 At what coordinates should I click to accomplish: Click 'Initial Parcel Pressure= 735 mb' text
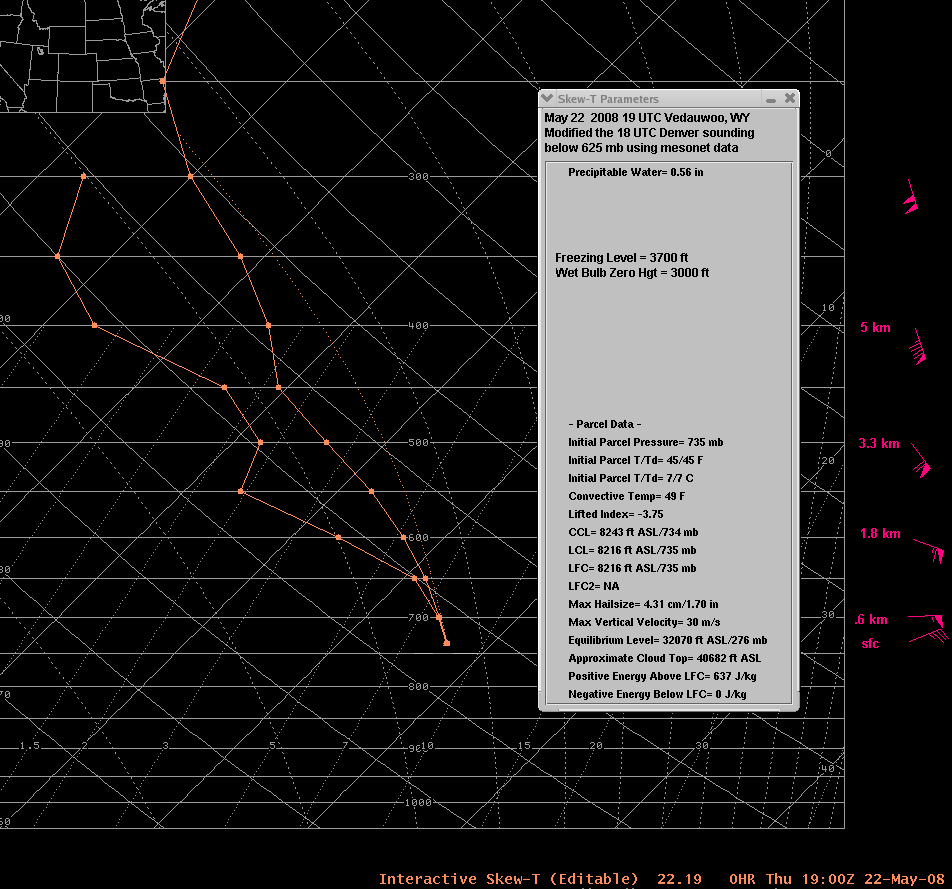[645, 442]
